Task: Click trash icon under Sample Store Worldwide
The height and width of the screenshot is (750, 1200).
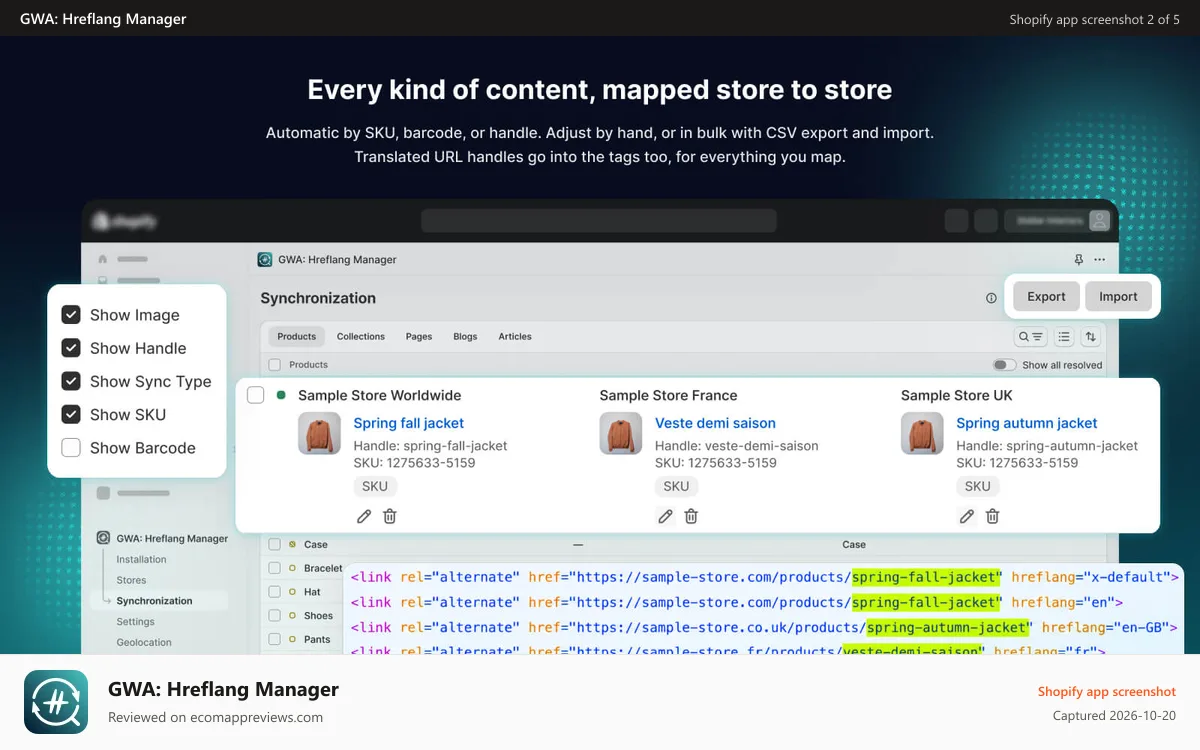Action: [390, 516]
